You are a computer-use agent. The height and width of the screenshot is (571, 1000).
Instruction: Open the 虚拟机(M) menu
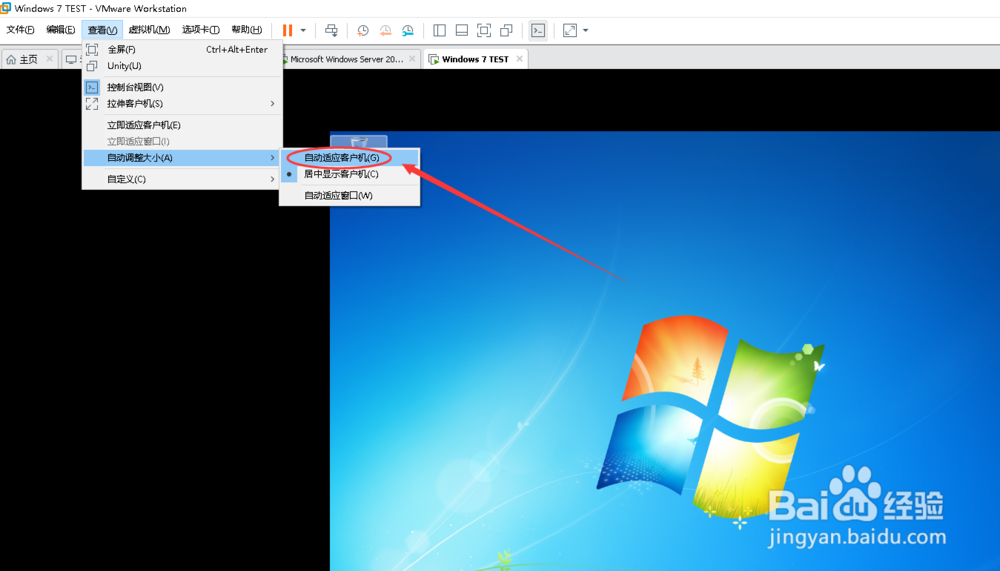click(x=149, y=30)
